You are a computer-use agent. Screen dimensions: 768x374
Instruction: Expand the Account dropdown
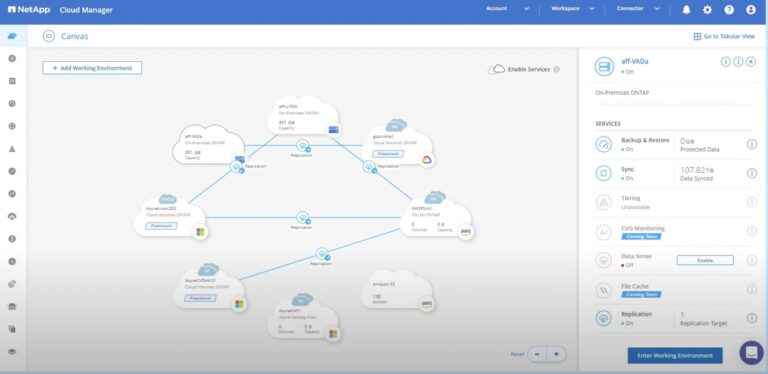click(507, 9)
